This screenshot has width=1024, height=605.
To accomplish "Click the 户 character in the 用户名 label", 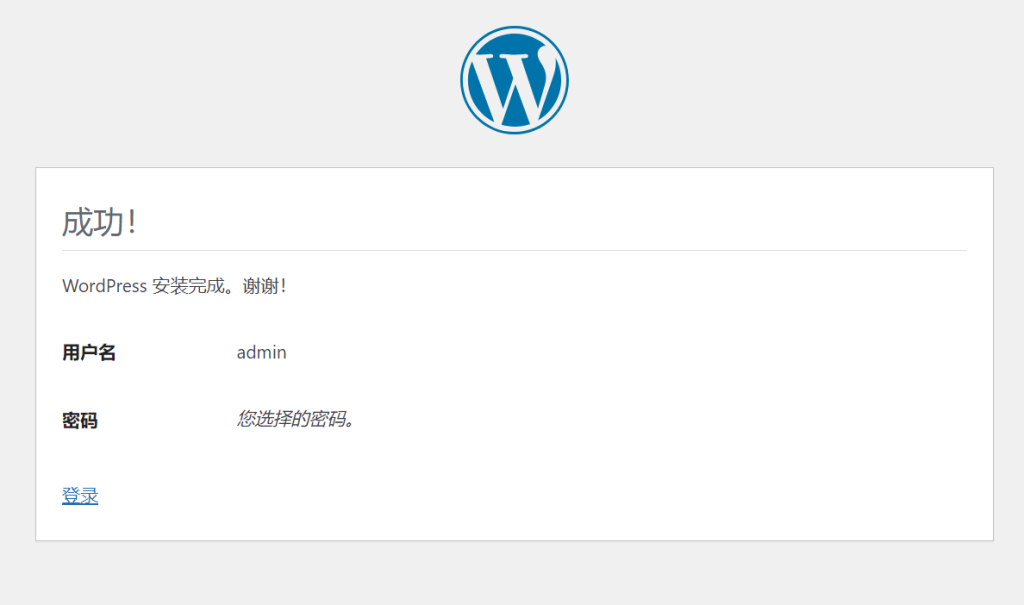I will click(89, 353).
